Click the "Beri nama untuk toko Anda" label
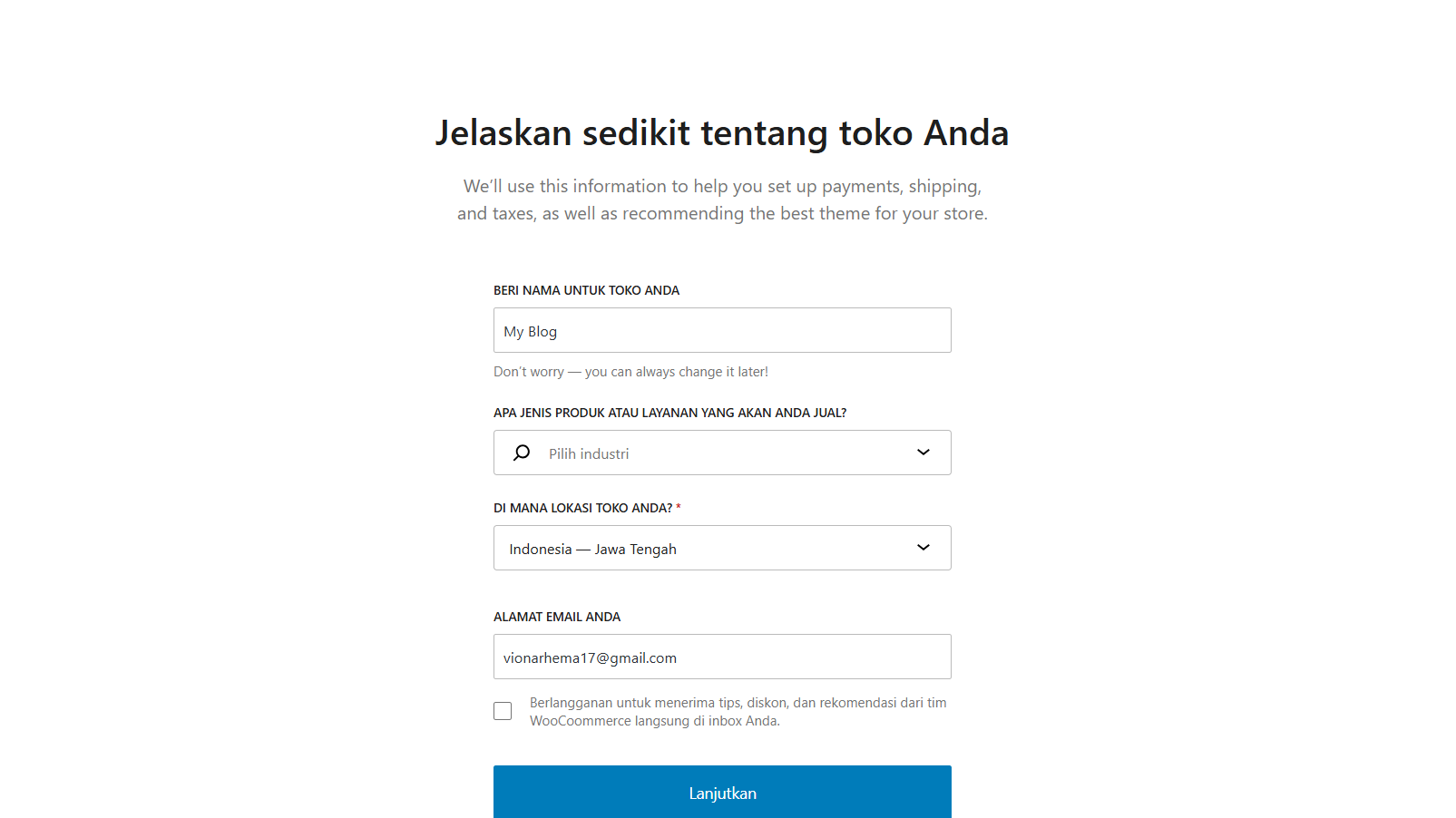Screen dimensions: 1456x818 (x=586, y=290)
